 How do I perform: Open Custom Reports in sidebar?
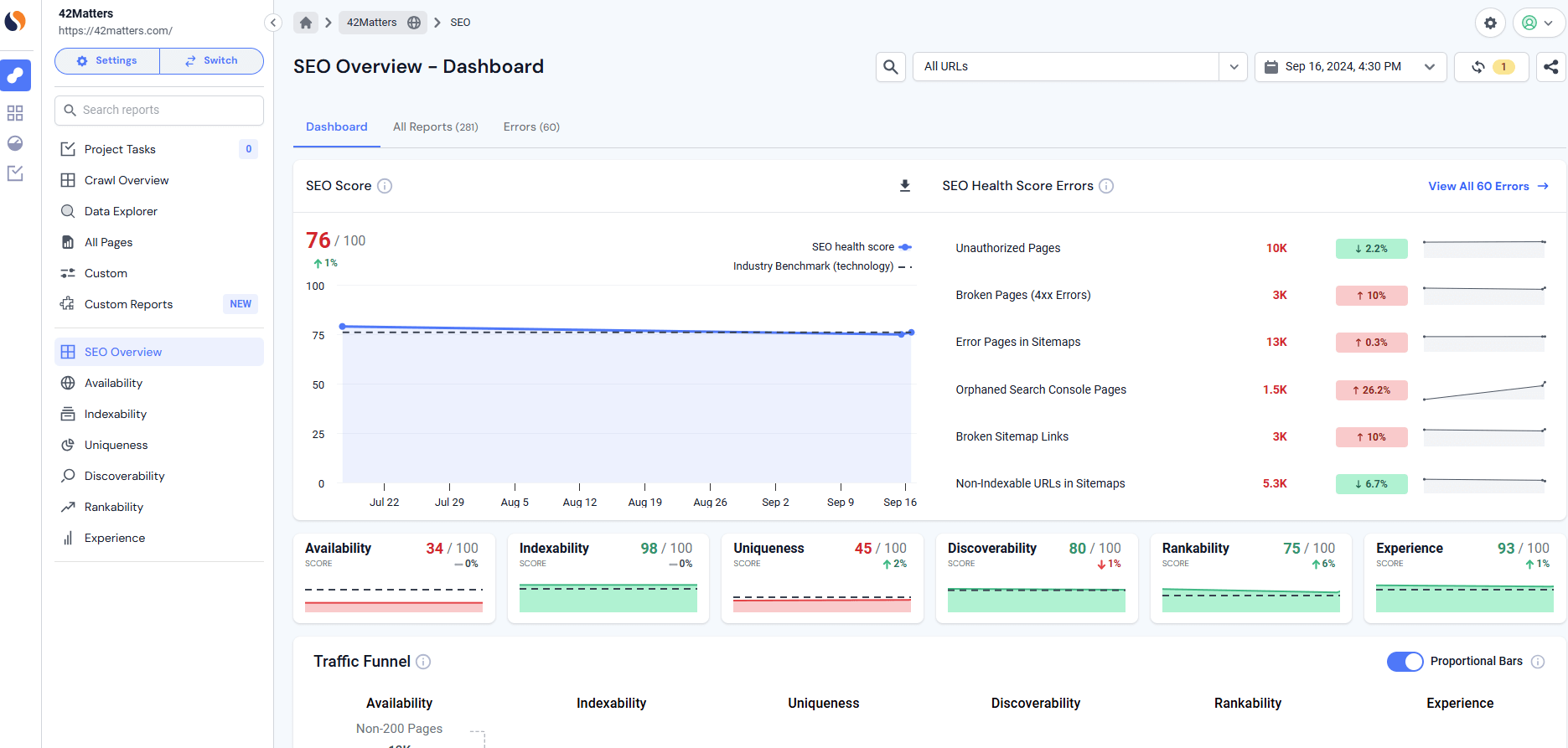pyautogui.click(x=159, y=304)
